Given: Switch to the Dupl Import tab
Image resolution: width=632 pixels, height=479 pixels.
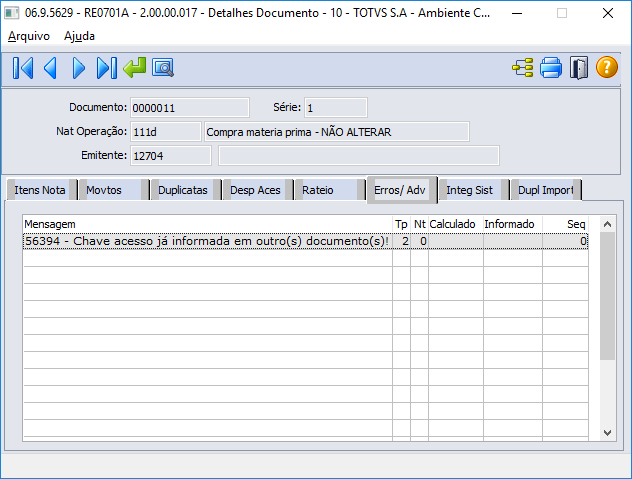Looking at the screenshot, I should [x=545, y=190].
